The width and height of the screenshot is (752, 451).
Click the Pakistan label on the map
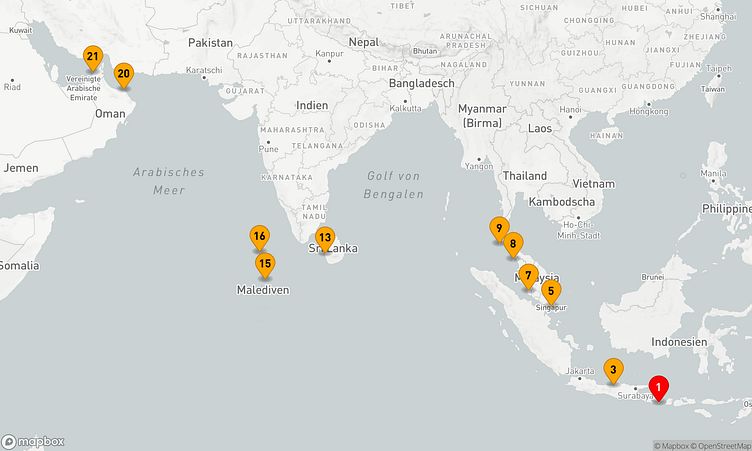210,43
